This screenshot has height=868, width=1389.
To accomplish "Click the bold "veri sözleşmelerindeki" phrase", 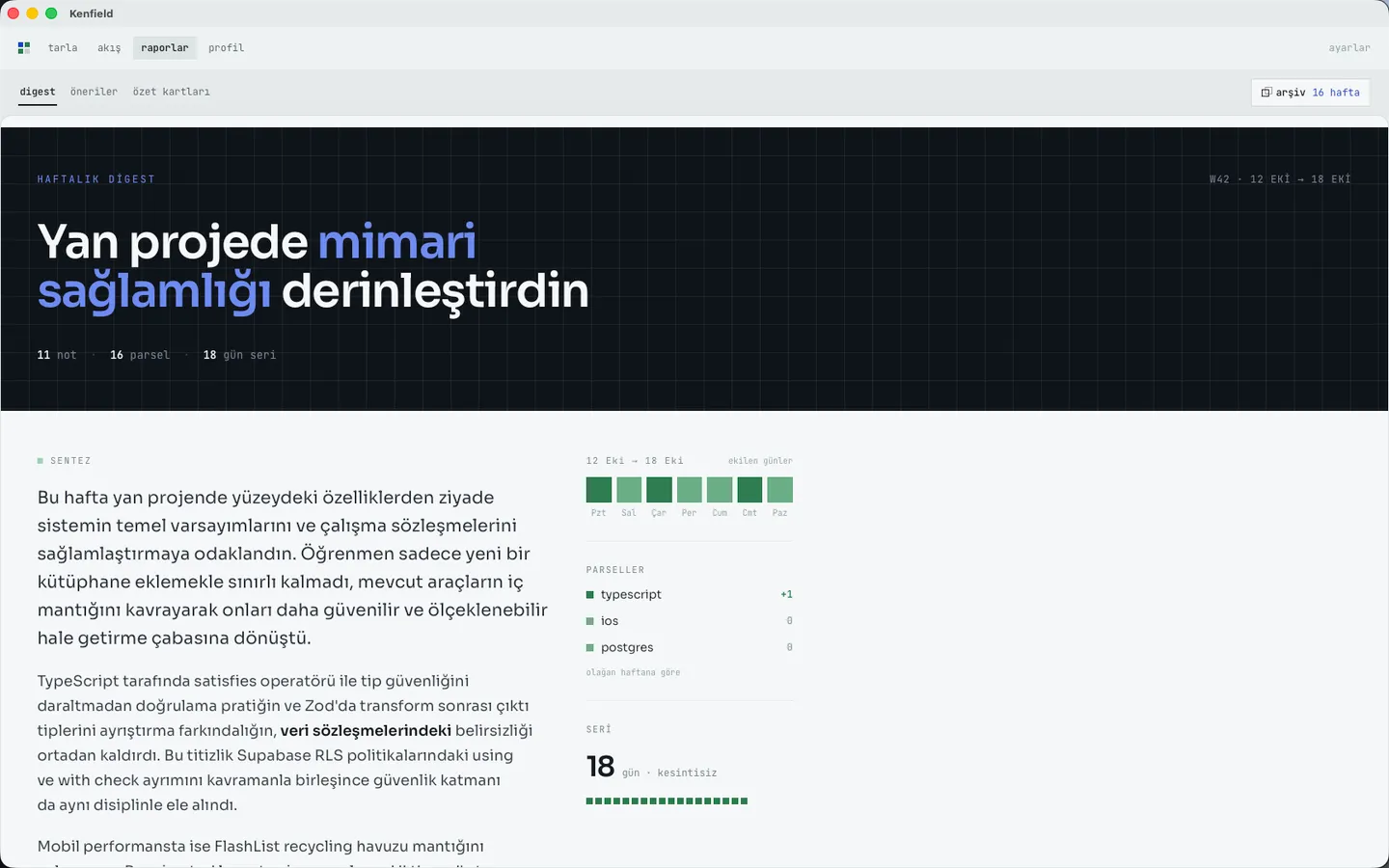I will (x=366, y=731).
